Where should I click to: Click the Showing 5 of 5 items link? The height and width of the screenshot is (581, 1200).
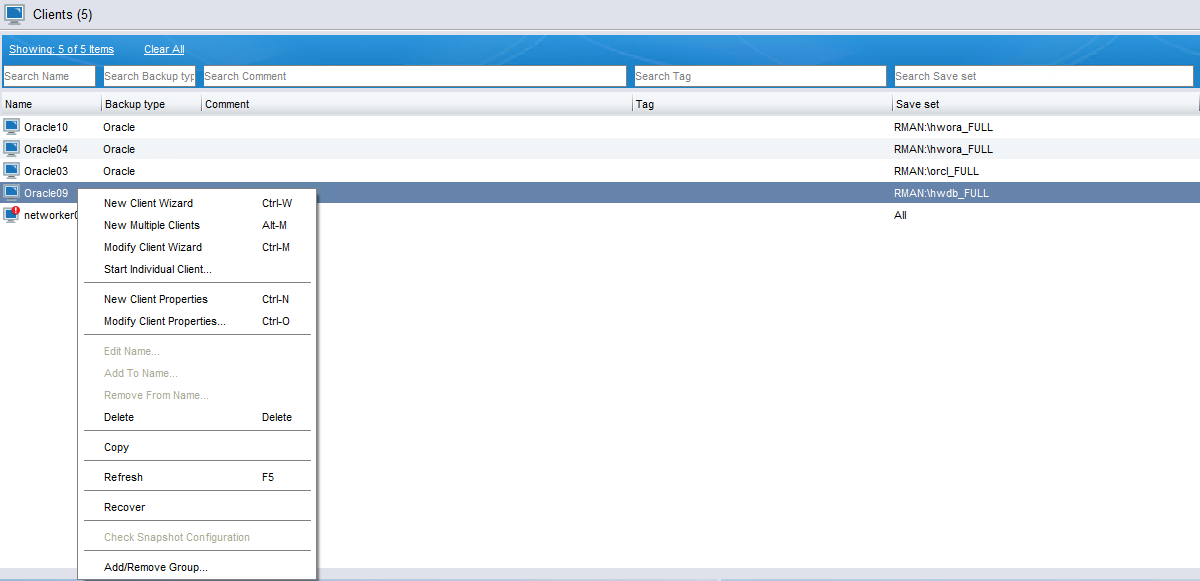coord(61,49)
